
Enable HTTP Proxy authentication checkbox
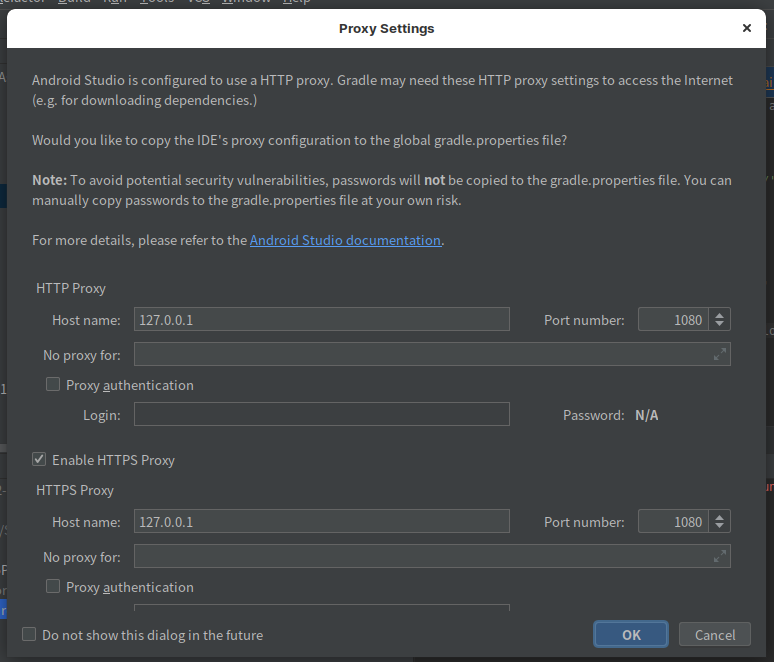pos(53,384)
